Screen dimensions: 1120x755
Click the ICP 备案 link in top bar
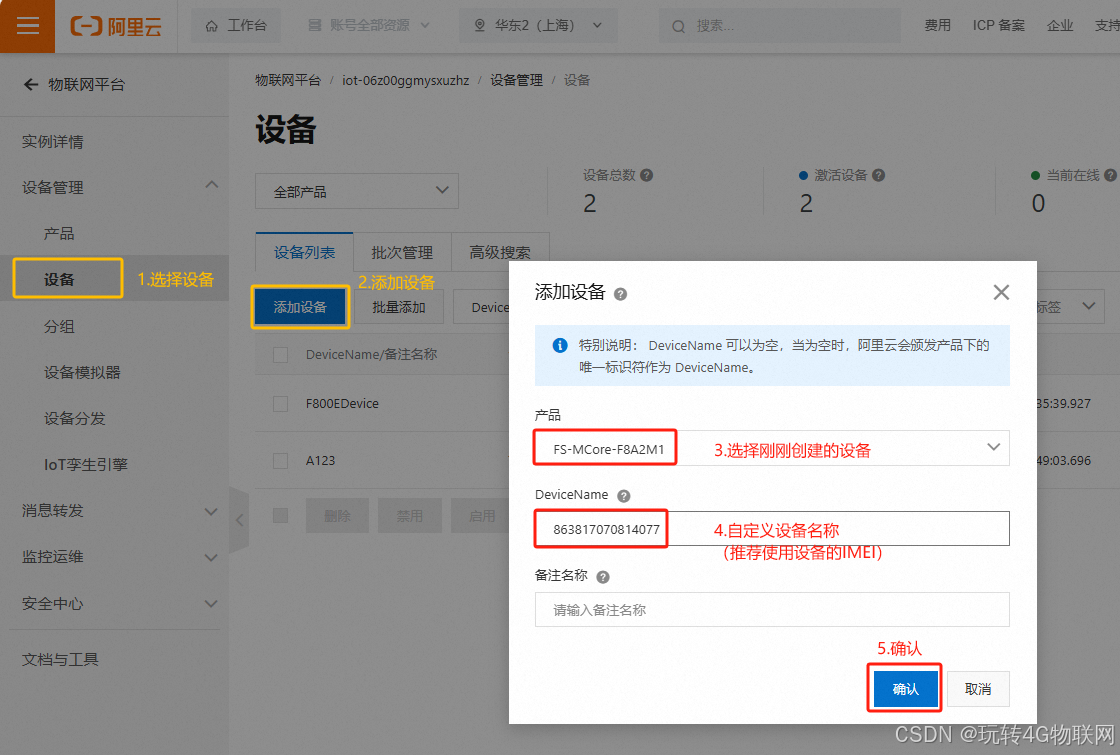999,26
